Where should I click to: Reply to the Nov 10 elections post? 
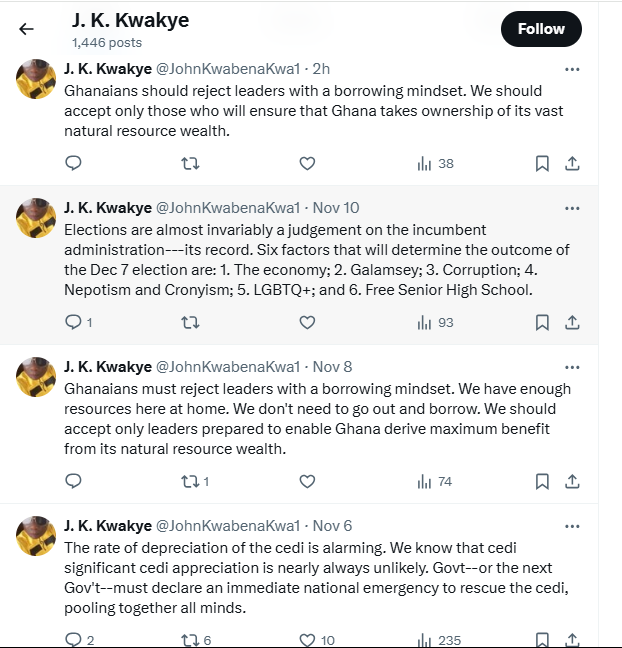[79, 322]
